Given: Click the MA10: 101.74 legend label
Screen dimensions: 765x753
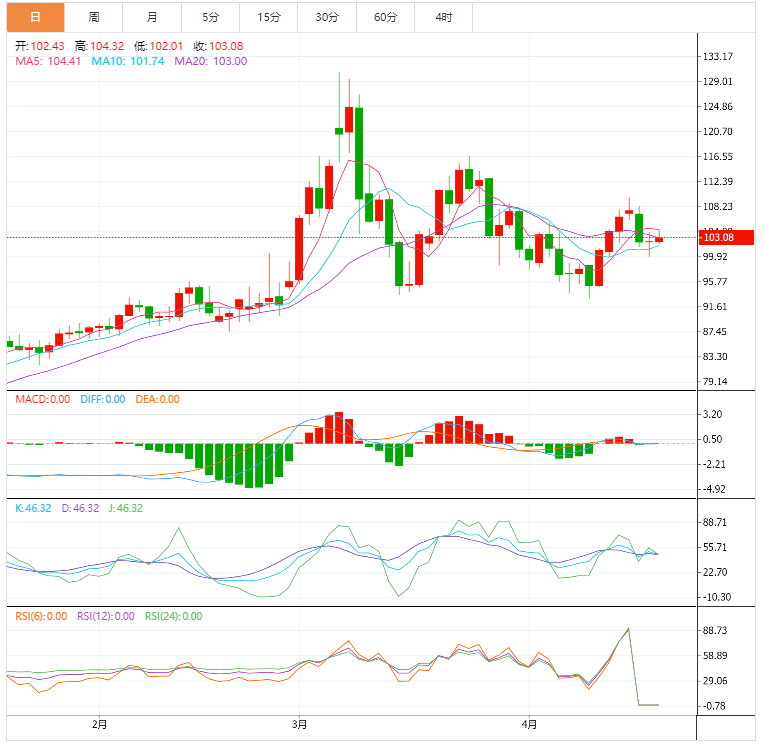Looking at the screenshot, I should 128,61.
